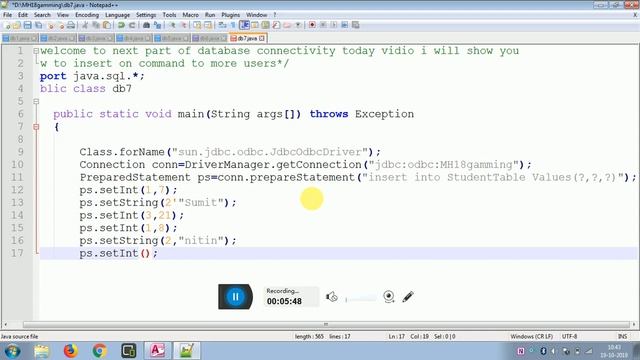Click the recorder's webcam icon
The width and height of the screenshot is (640, 360).
389,297
